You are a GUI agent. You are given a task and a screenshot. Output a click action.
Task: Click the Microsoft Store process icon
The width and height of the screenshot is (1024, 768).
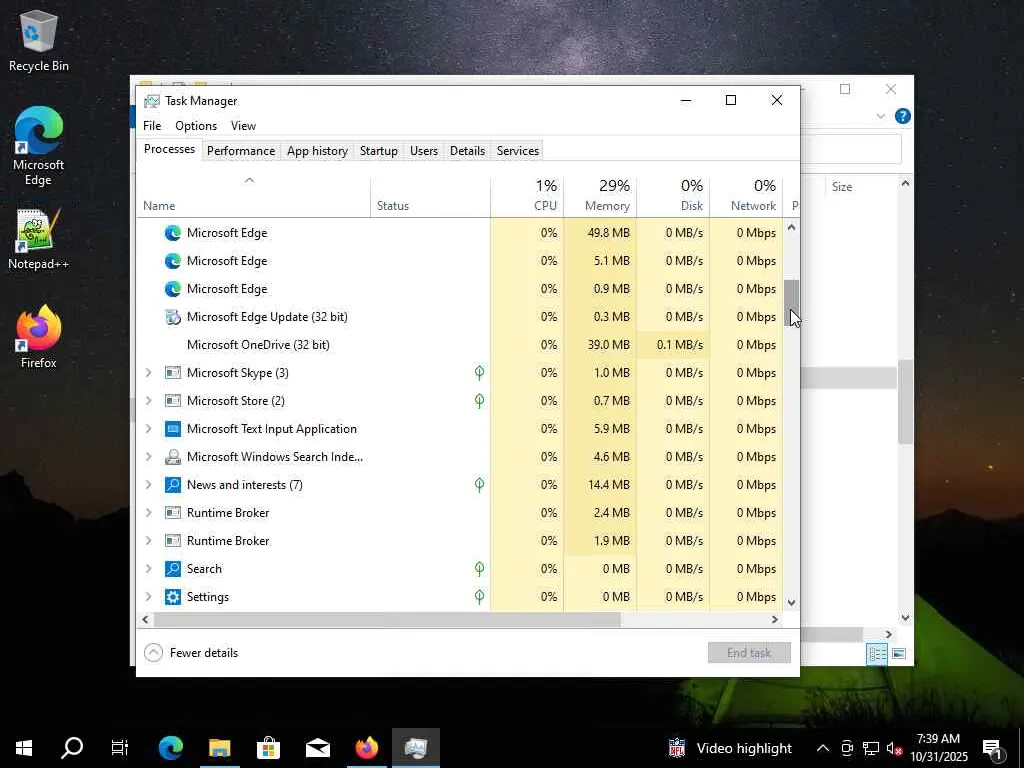coord(172,400)
